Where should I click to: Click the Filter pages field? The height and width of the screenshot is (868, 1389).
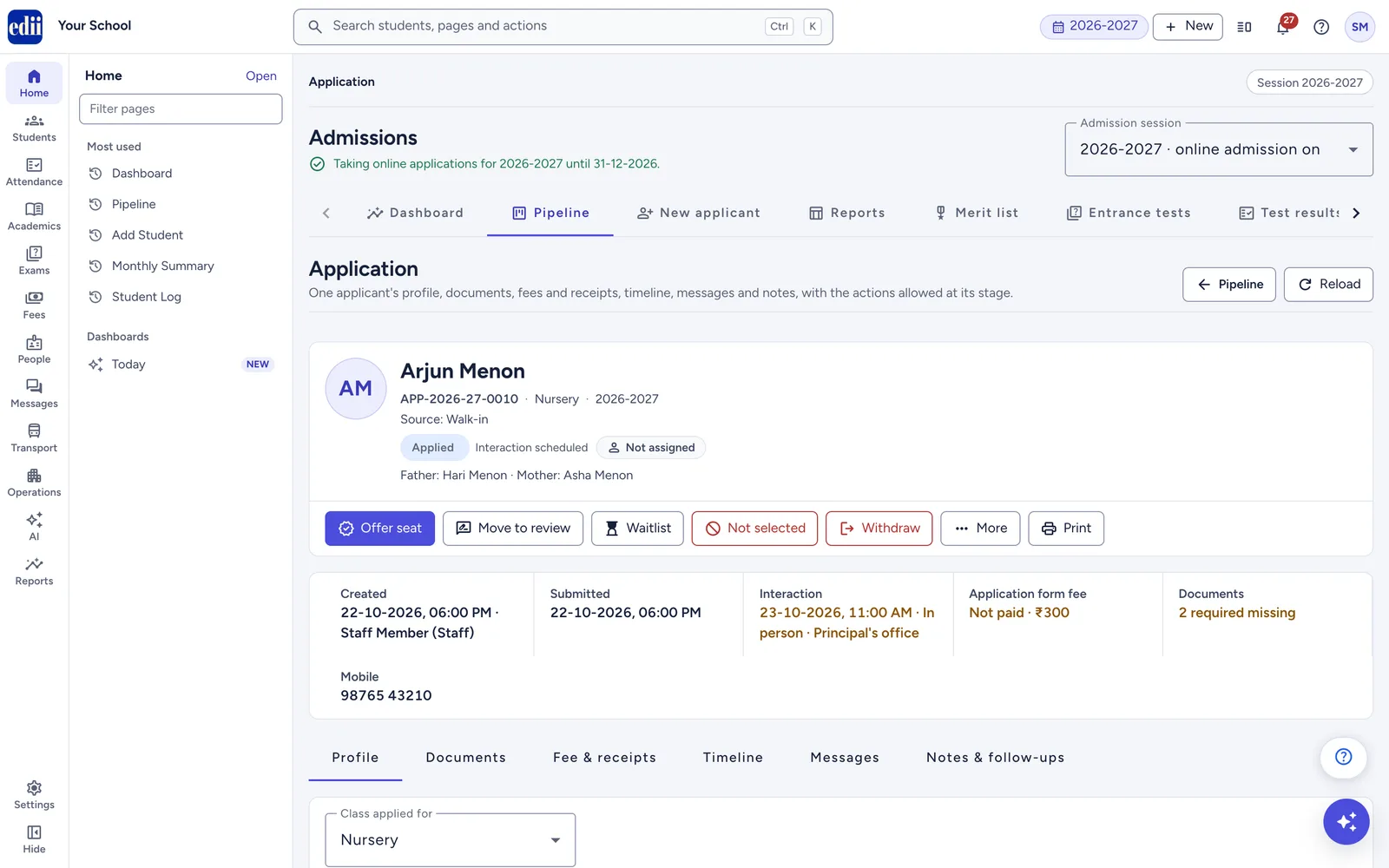181,108
